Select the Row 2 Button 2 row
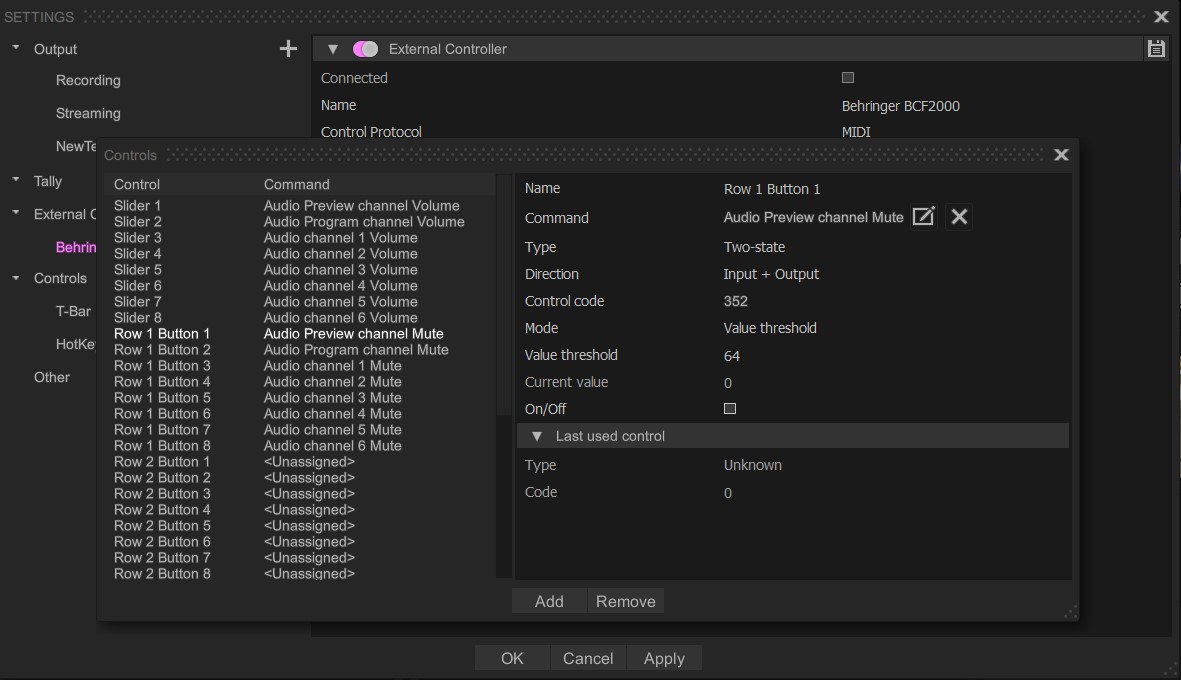 pyautogui.click(x=300, y=477)
